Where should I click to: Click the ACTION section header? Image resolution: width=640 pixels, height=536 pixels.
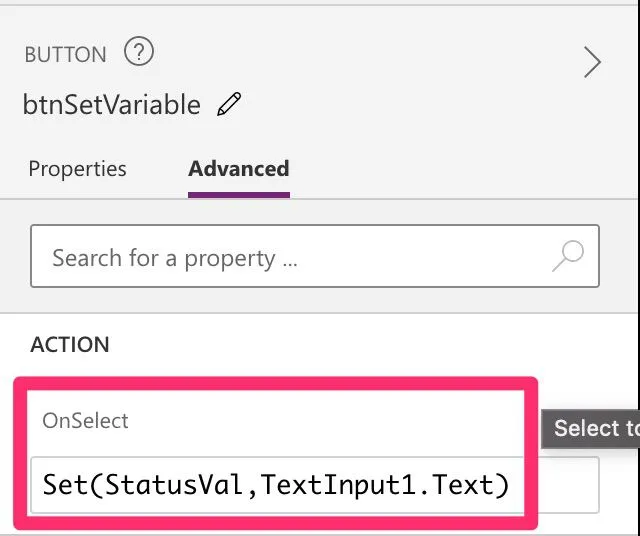point(70,345)
